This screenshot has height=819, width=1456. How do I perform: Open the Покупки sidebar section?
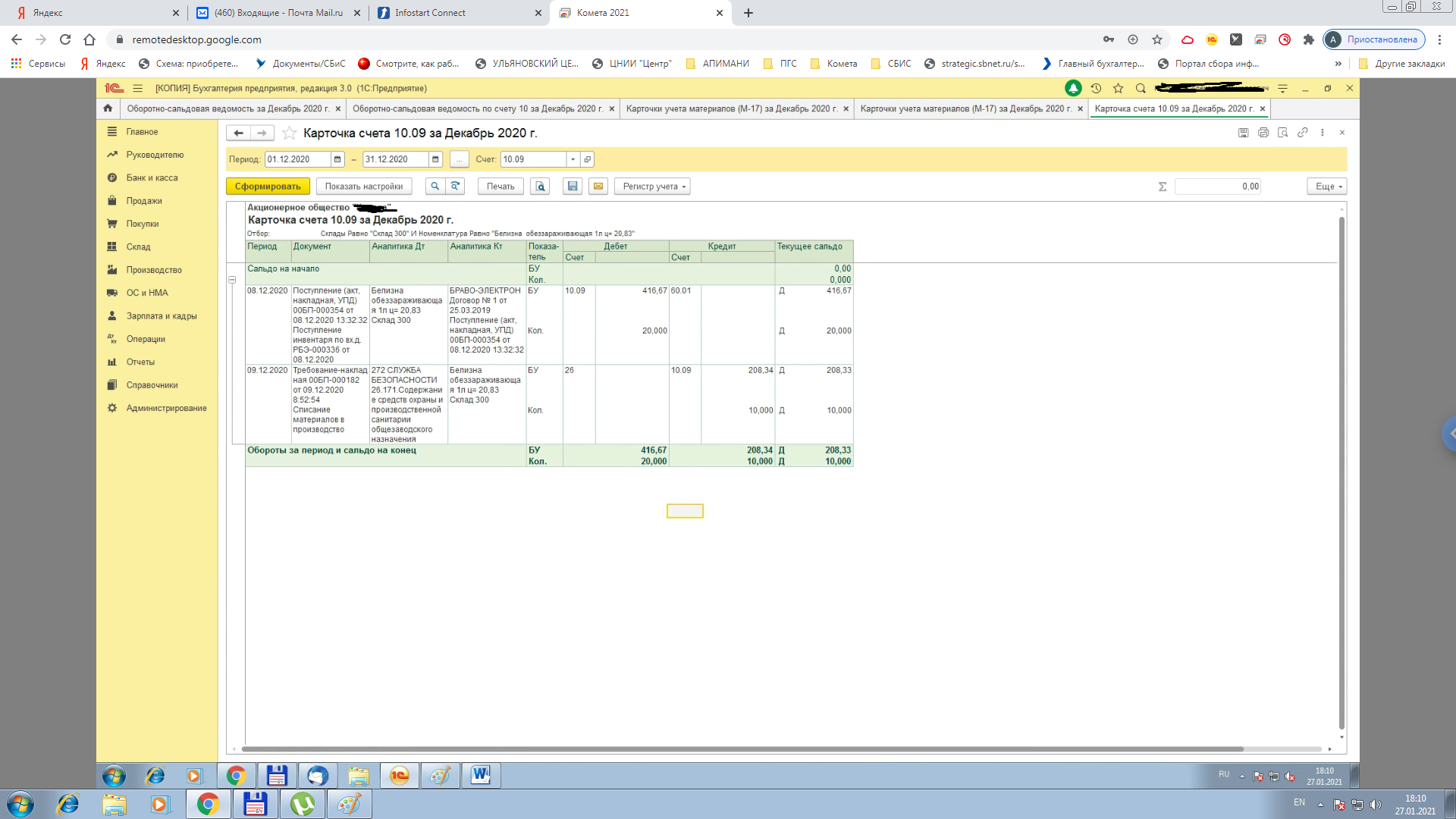[x=143, y=224]
